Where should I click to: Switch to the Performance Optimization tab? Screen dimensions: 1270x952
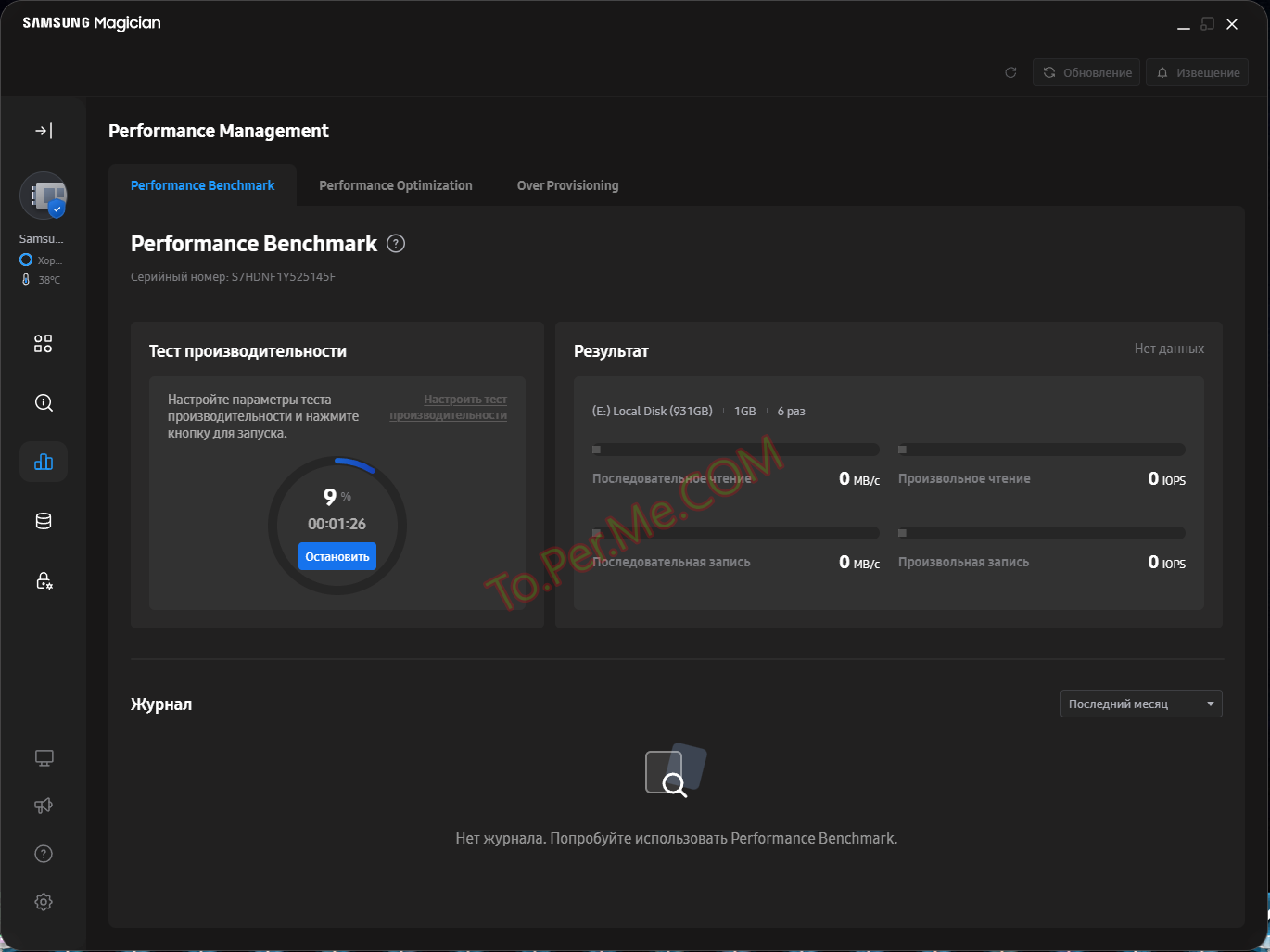[396, 185]
